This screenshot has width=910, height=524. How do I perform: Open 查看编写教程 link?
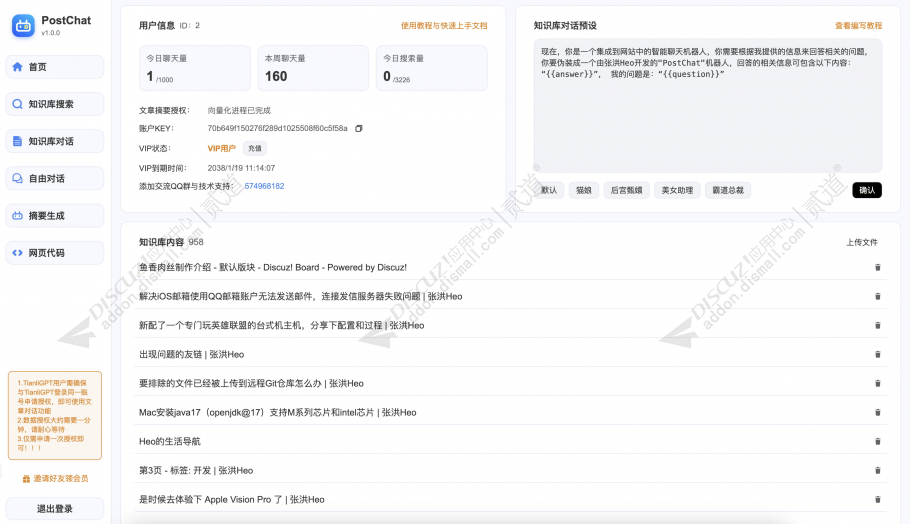pos(858,26)
